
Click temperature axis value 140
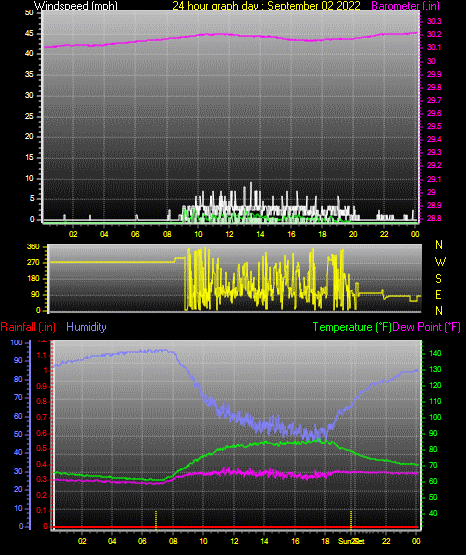click(x=435, y=353)
